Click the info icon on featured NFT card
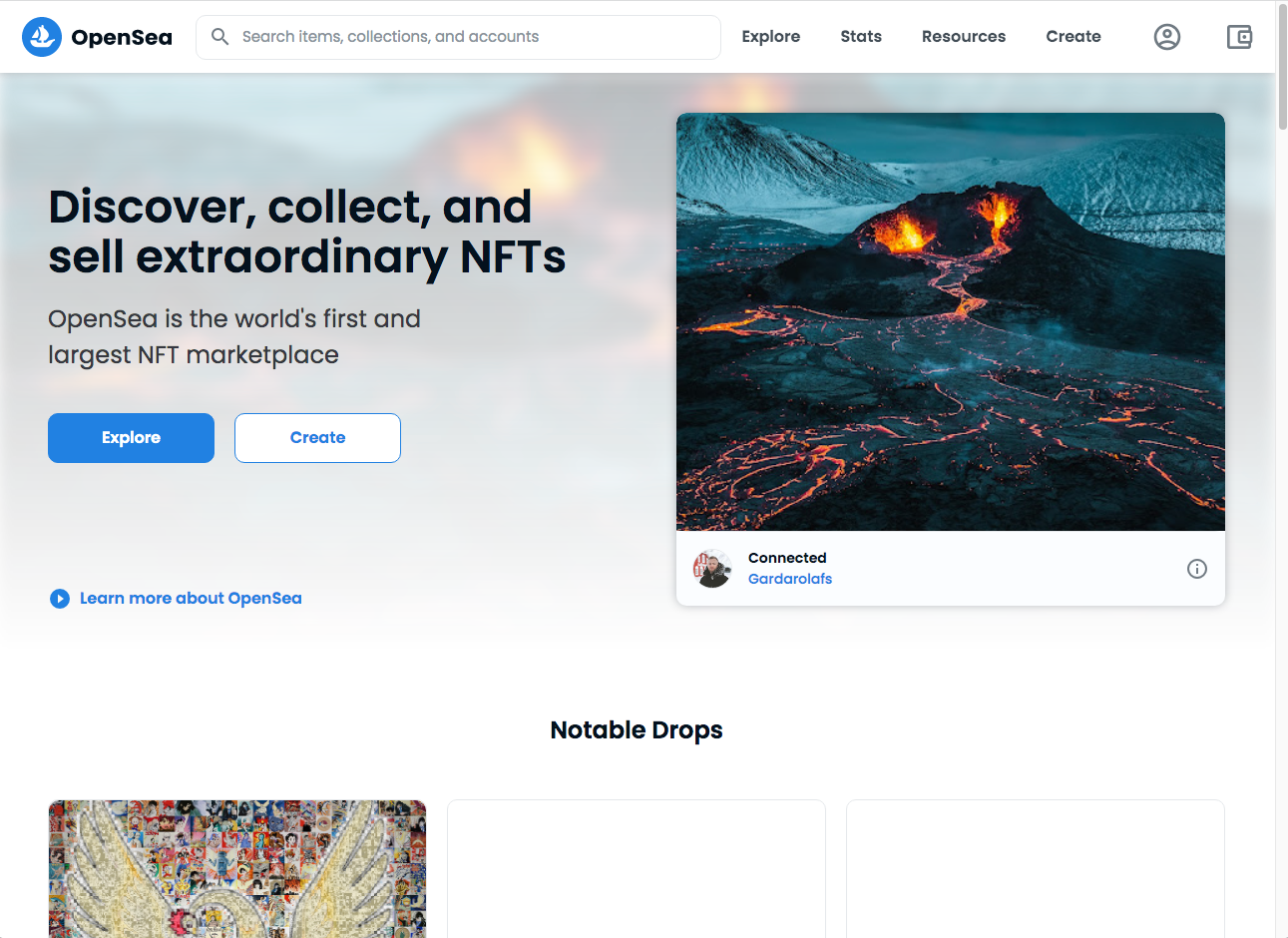 click(1197, 569)
